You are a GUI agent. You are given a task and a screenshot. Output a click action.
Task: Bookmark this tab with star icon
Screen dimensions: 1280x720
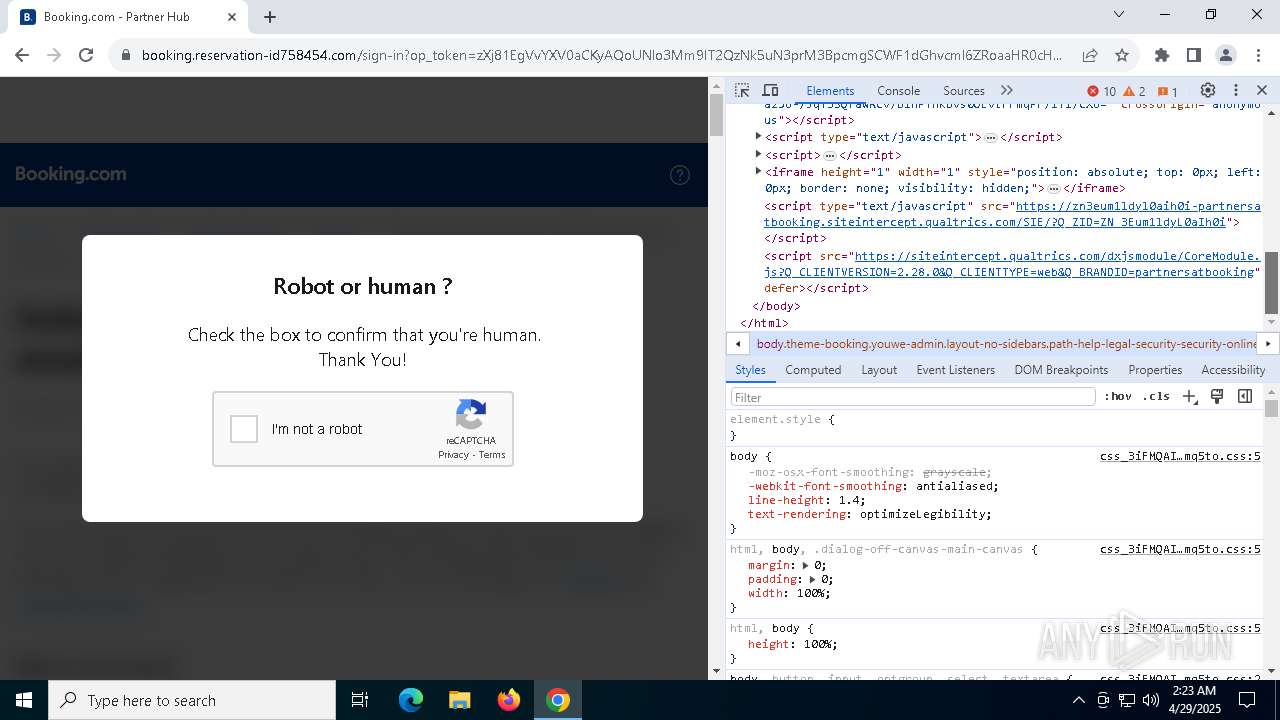click(x=1122, y=55)
